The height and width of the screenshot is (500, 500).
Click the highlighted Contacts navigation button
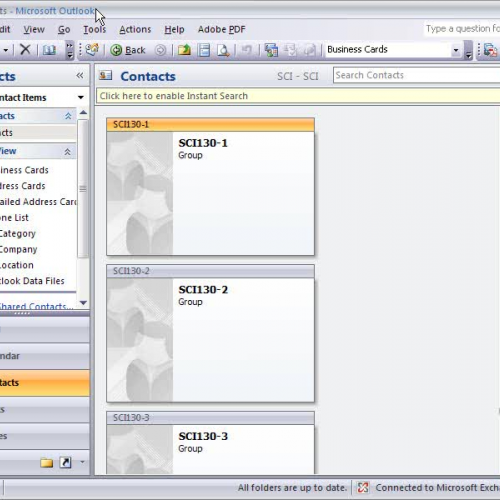[45, 383]
